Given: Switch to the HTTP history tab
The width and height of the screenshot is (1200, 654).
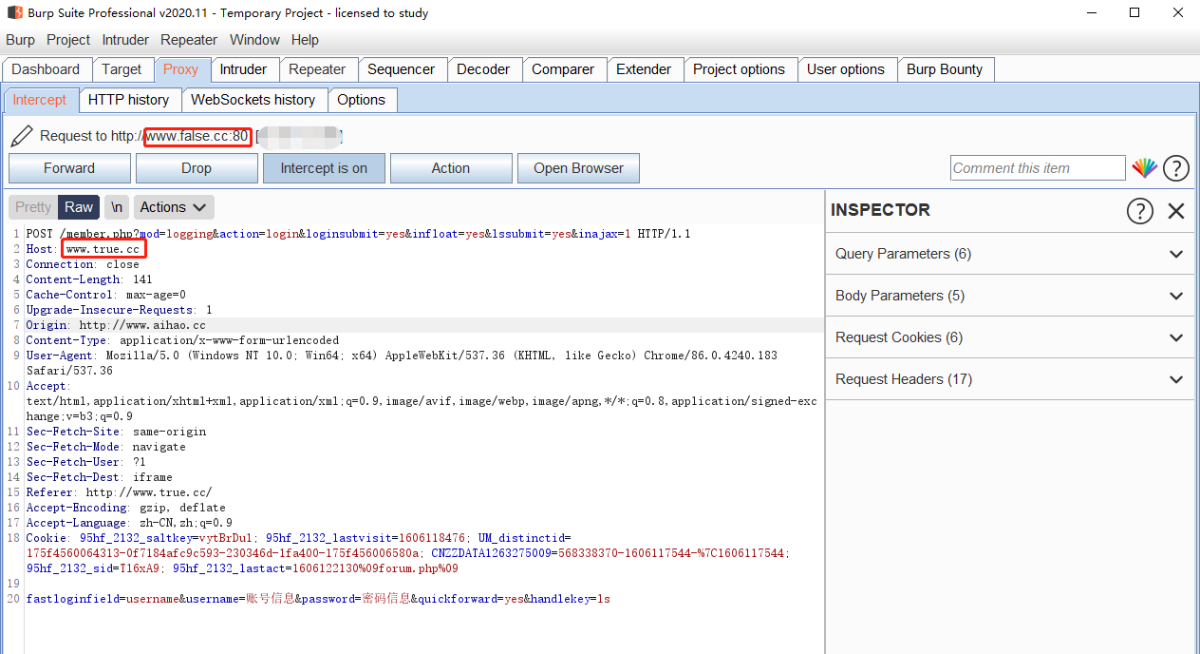Looking at the screenshot, I should click(128, 100).
